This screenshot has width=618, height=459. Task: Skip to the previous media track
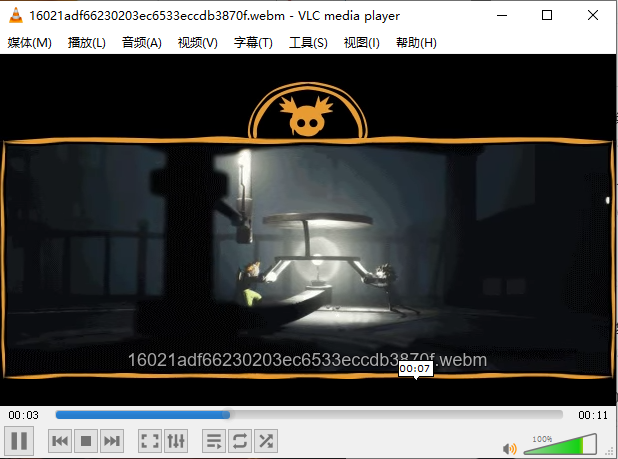click(60, 441)
